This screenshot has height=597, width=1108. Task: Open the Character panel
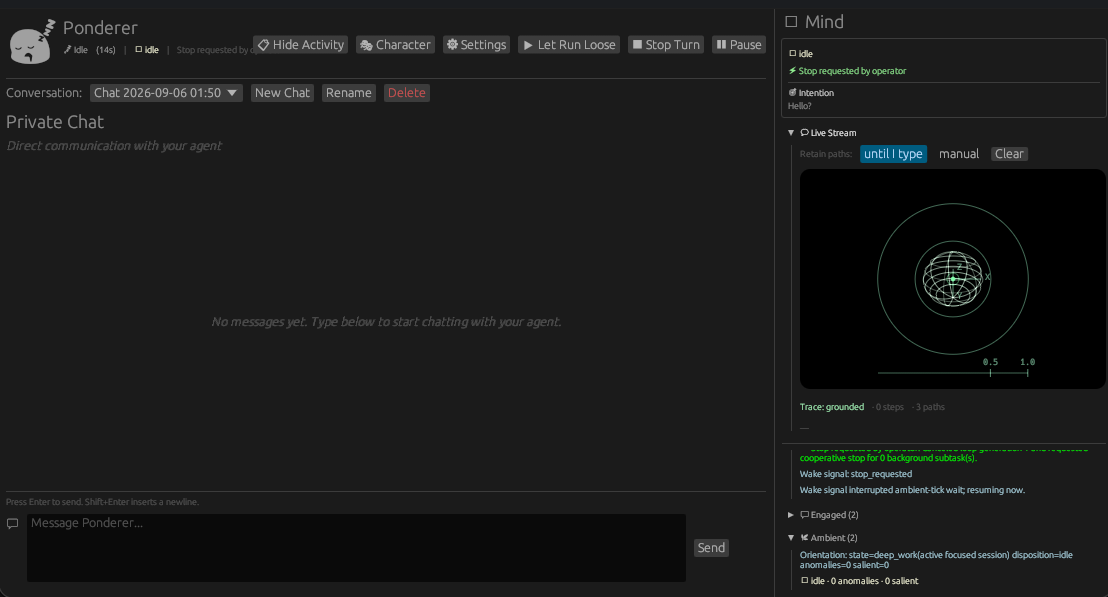click(x=395, y=45)
